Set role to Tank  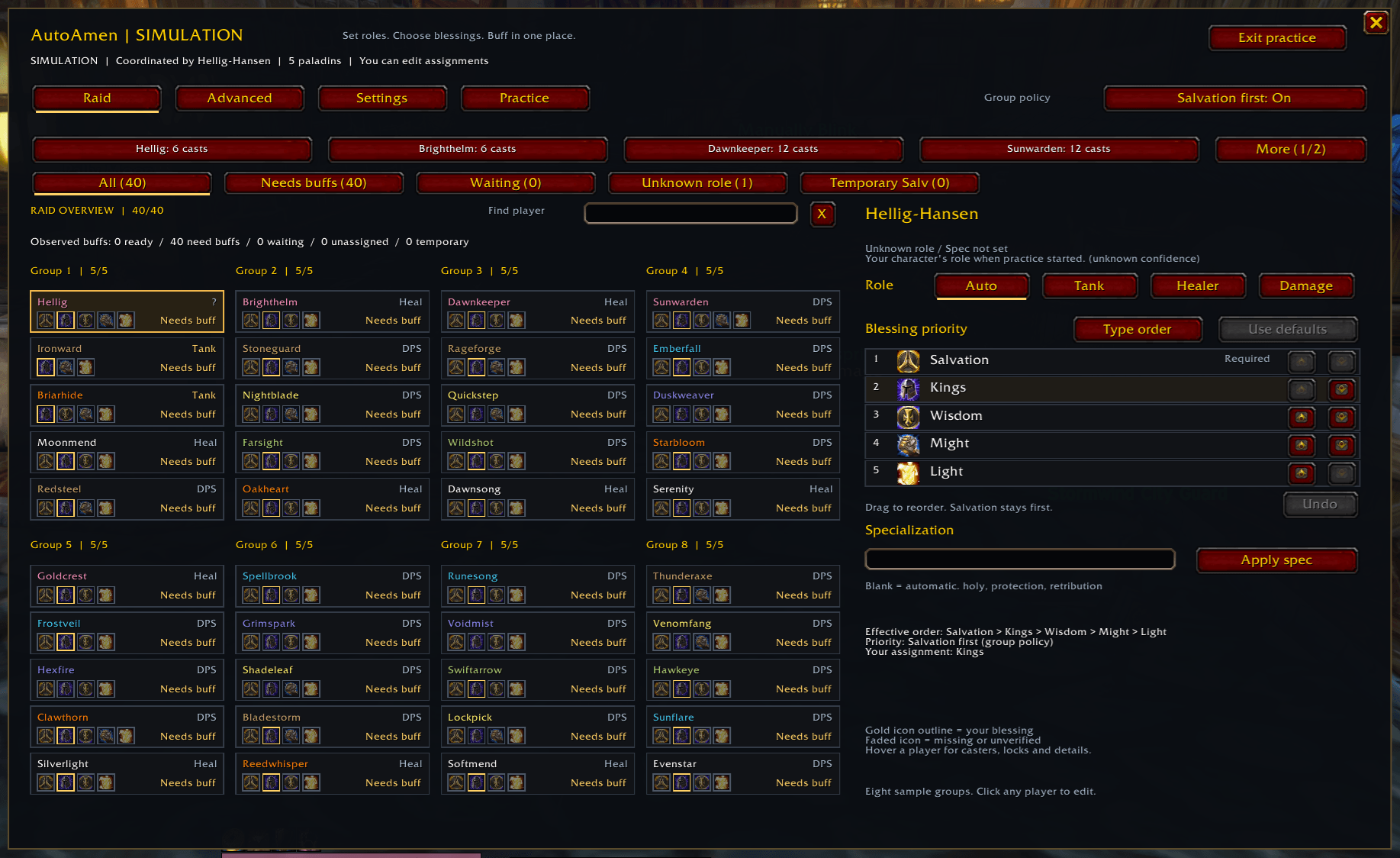[x=1089, y=286]
